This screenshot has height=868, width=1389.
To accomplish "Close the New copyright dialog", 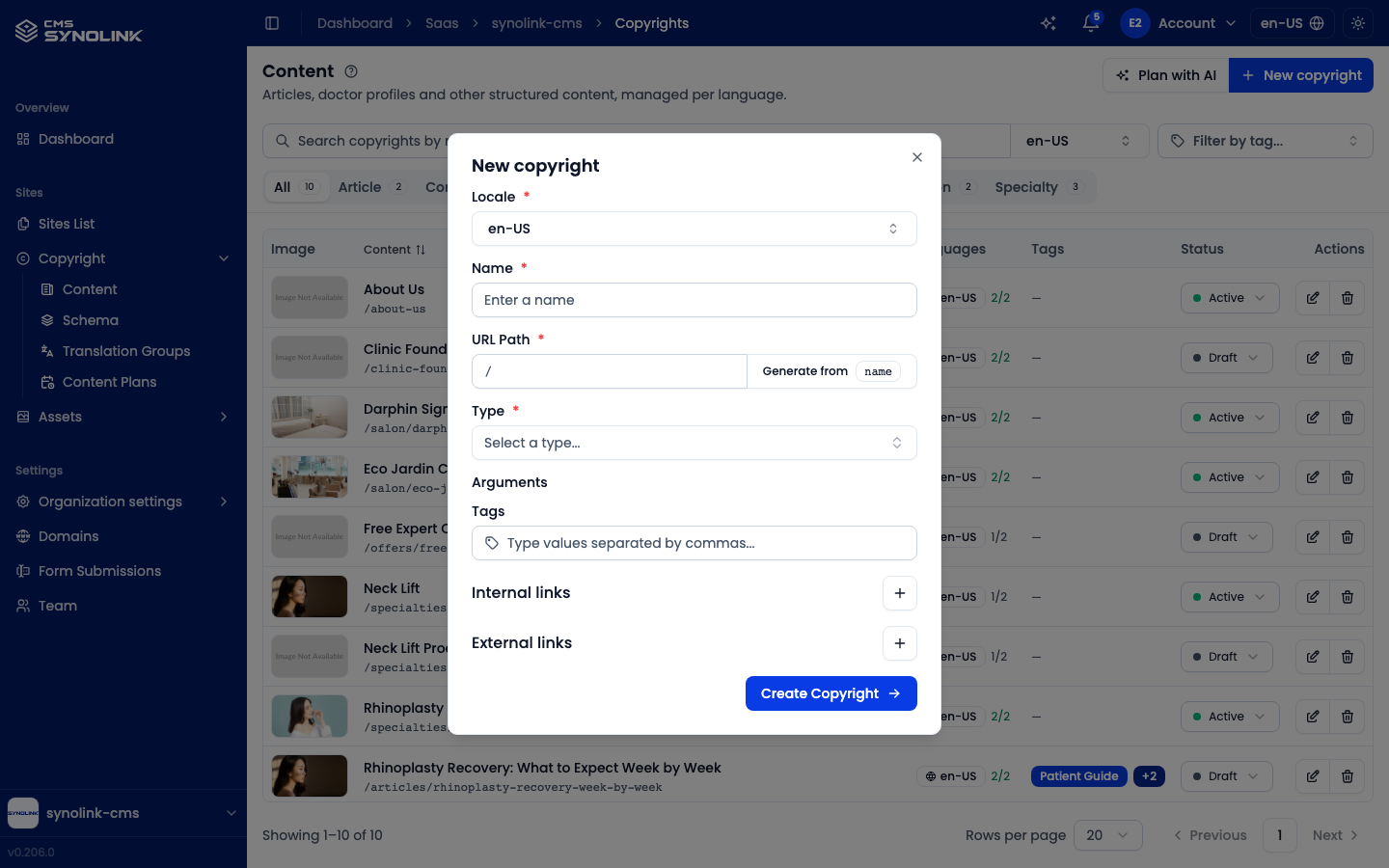I will point(917,157).
